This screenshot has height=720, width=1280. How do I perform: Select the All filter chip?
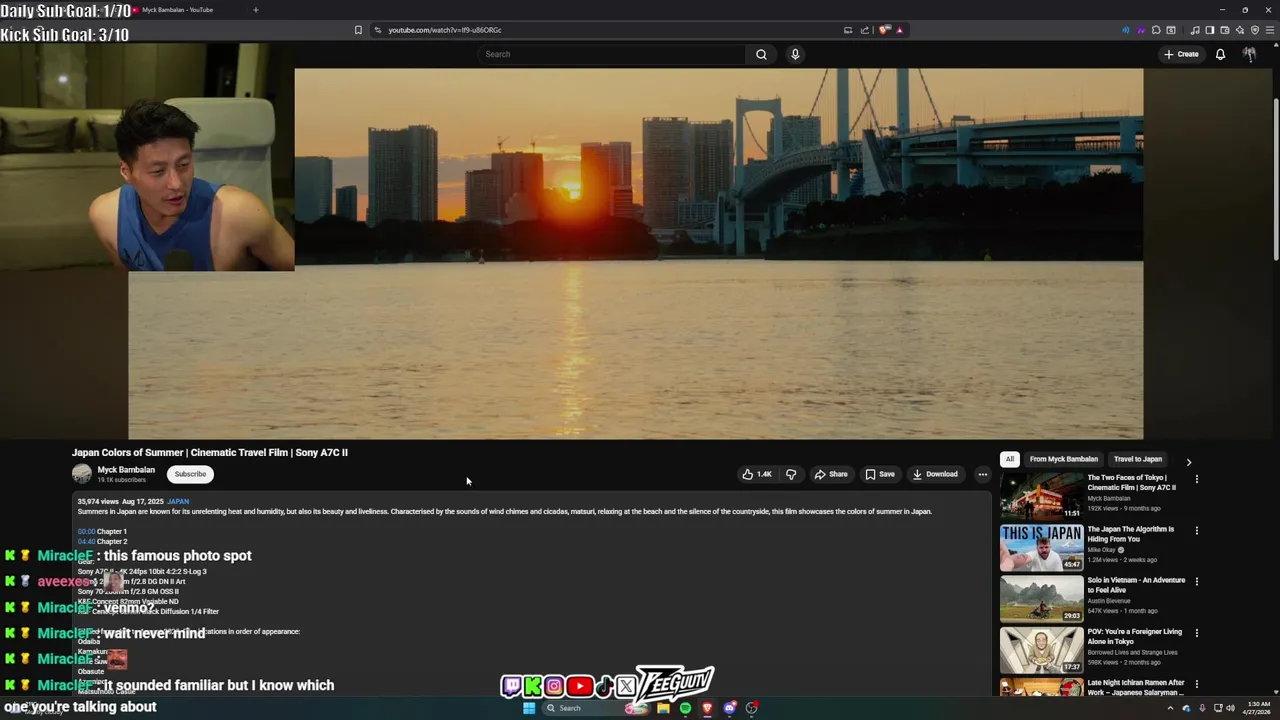pos(1010,459)
